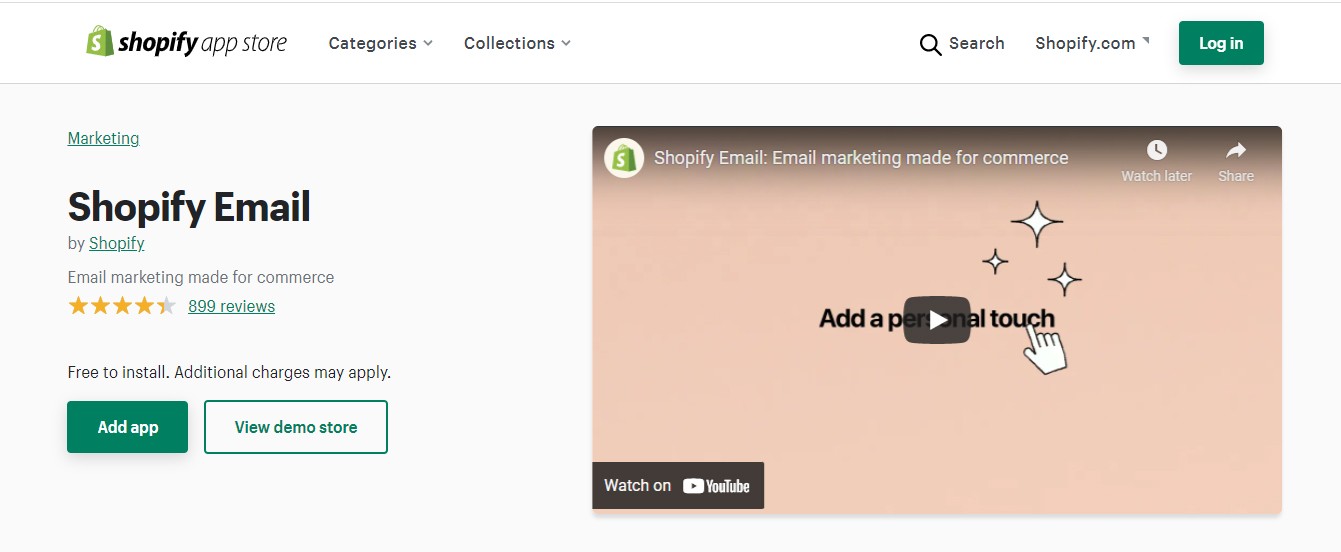Click Watch on YouTube
1341x552 pixels.
(678, 485)
